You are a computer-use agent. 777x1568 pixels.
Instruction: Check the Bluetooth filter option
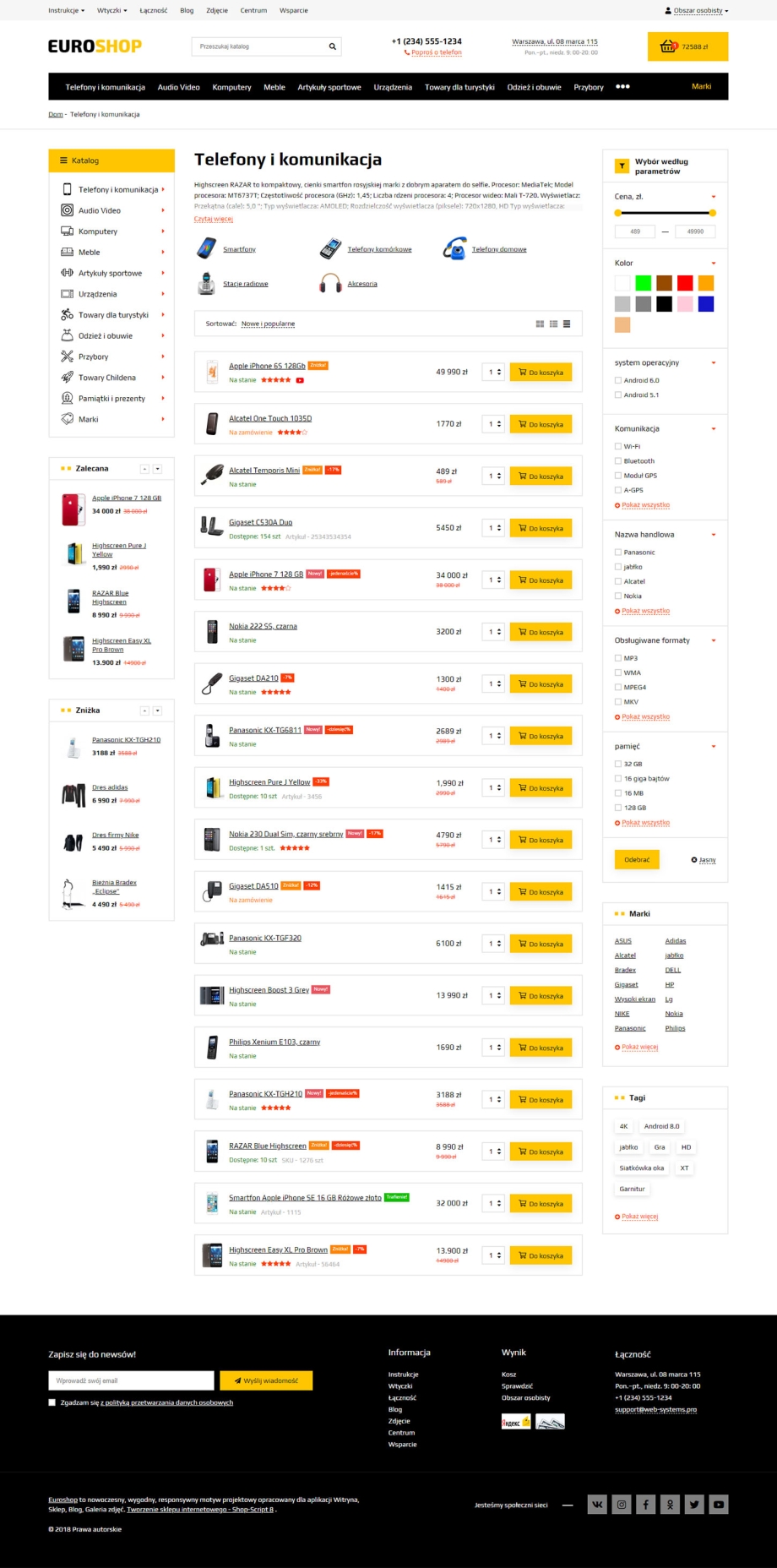click(618, 460)
